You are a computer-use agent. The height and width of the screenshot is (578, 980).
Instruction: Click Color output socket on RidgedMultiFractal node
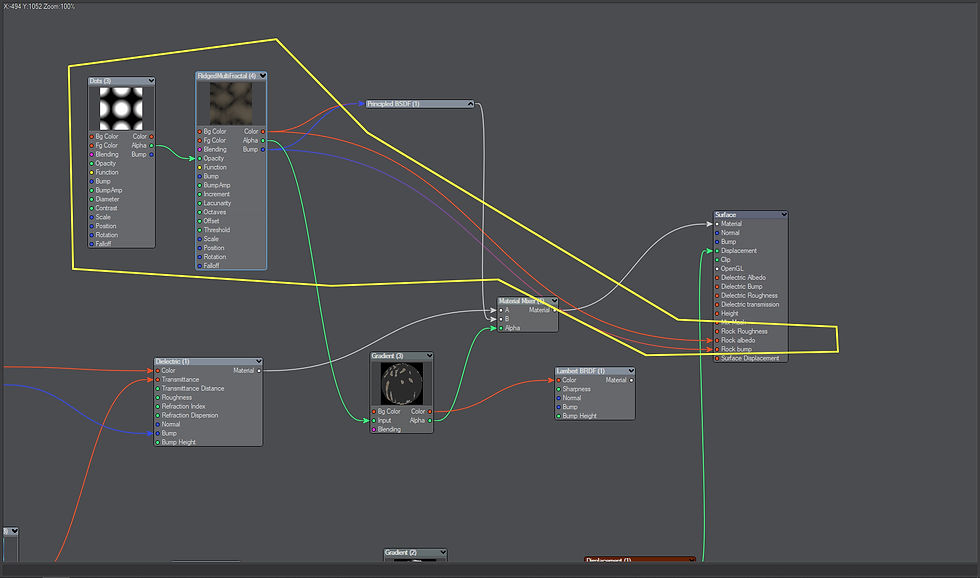pyautogui.click(x=262, y=131)
